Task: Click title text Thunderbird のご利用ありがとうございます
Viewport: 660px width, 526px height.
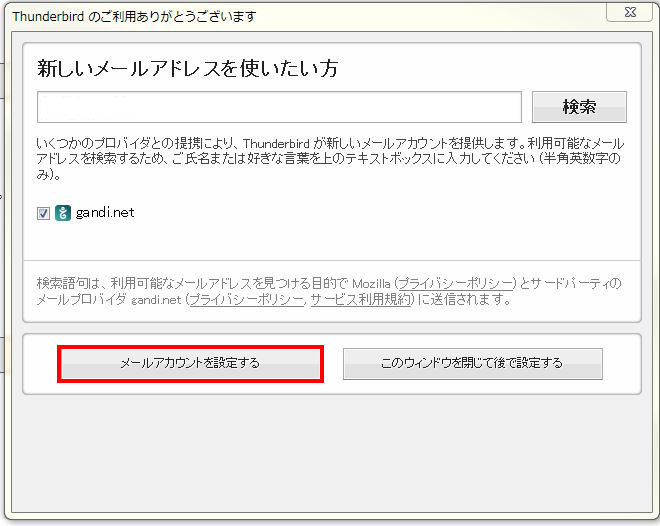Action: (134, 17)
